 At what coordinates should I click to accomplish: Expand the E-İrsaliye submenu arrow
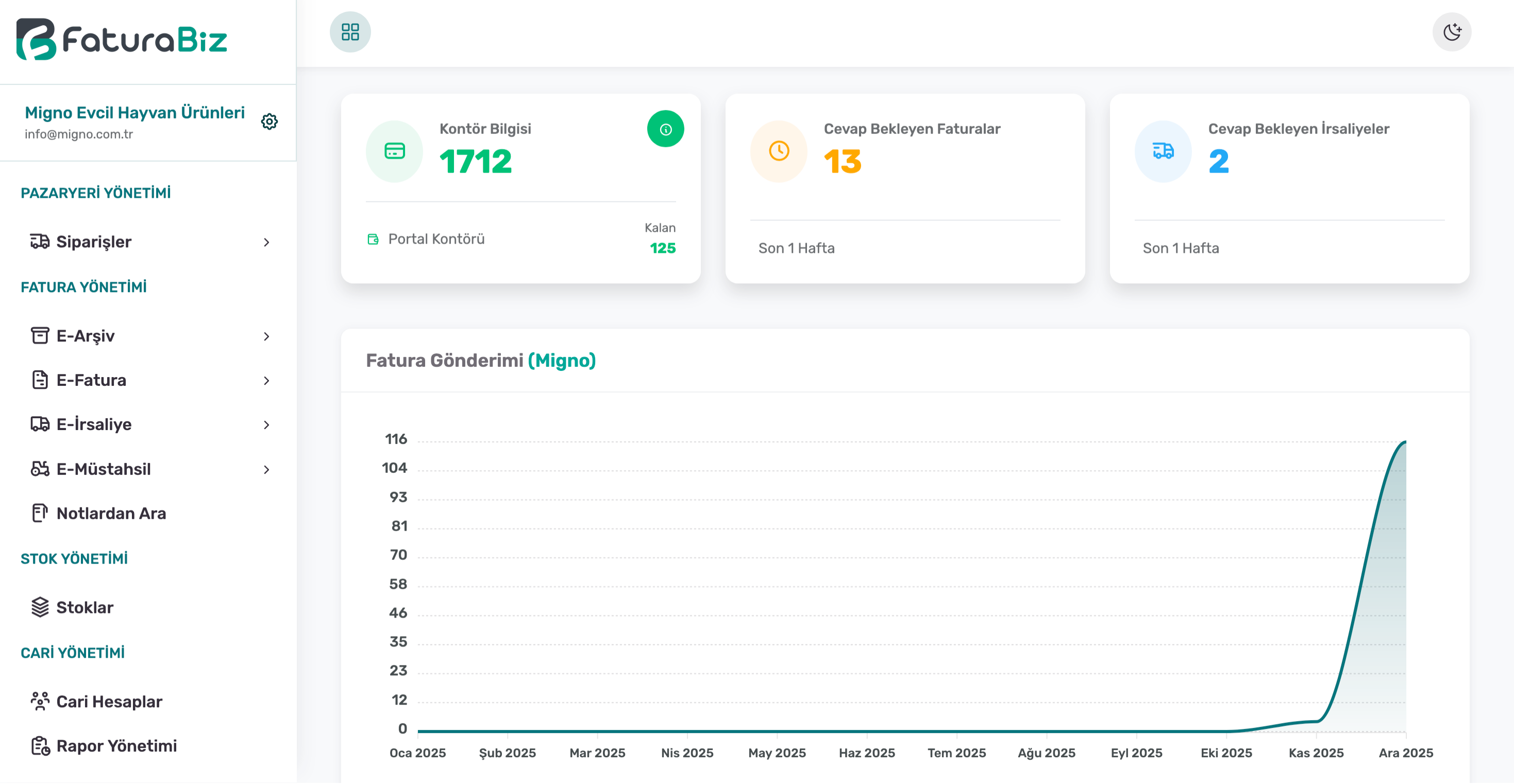click(x=266, y=425)
